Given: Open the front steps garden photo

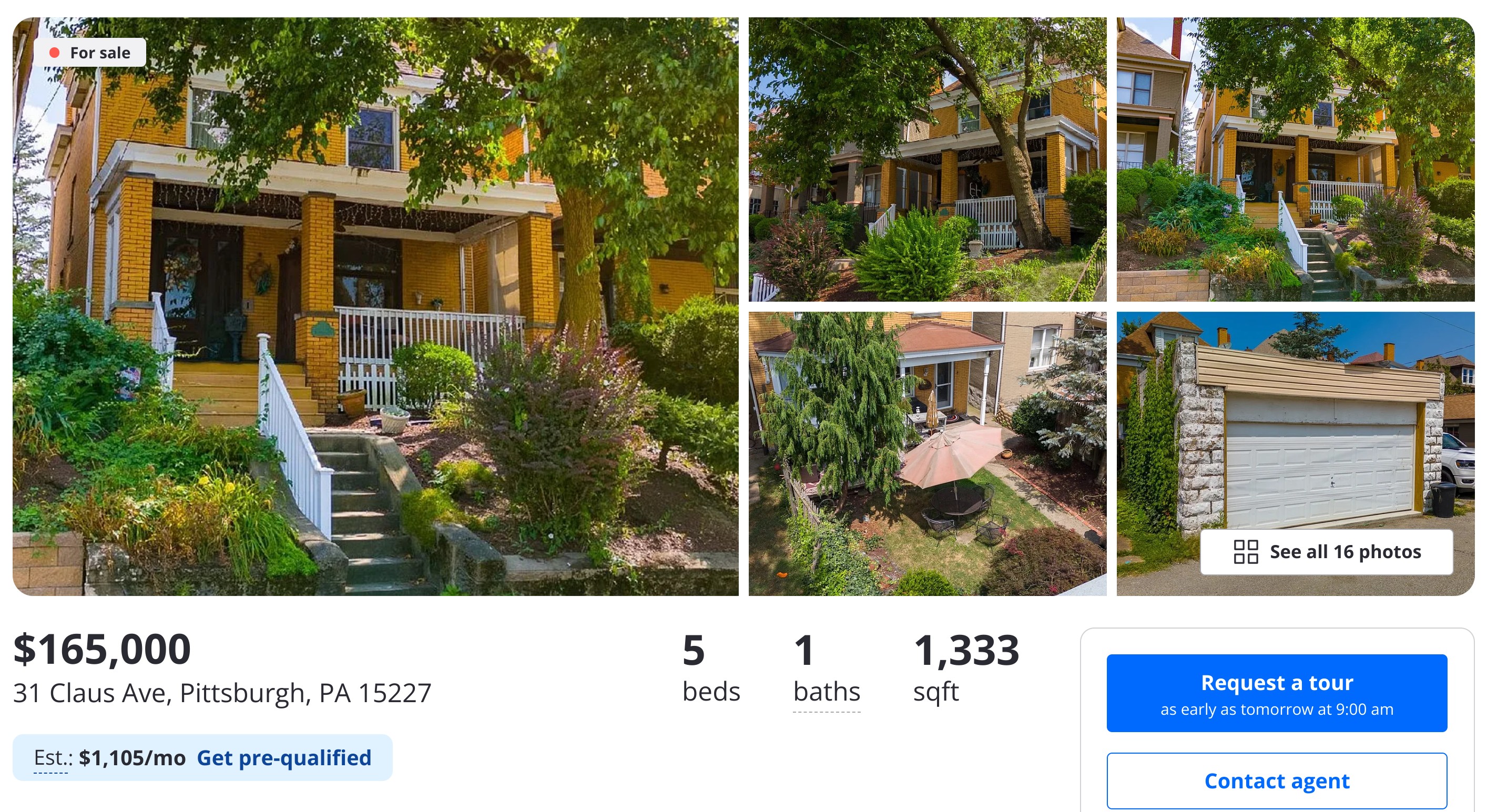Looking at the screenshot, I should [x=1296, y=159].
